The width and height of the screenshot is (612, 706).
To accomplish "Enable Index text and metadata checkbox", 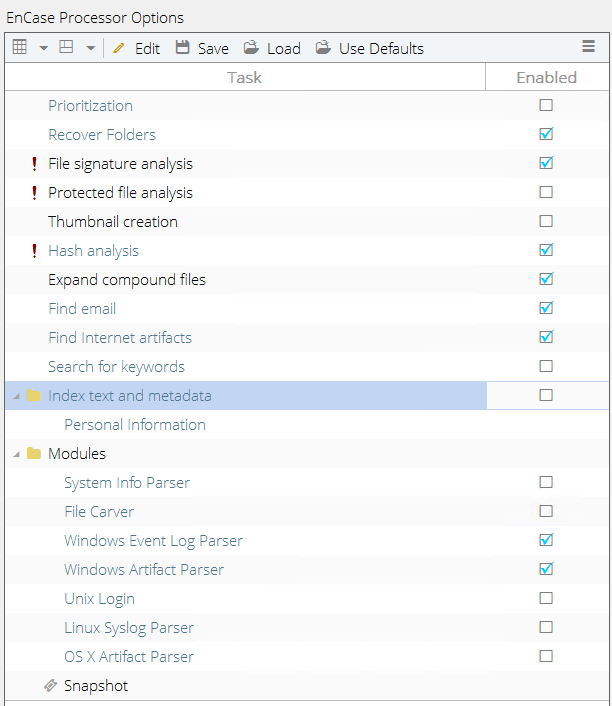I will click(546, 395).
